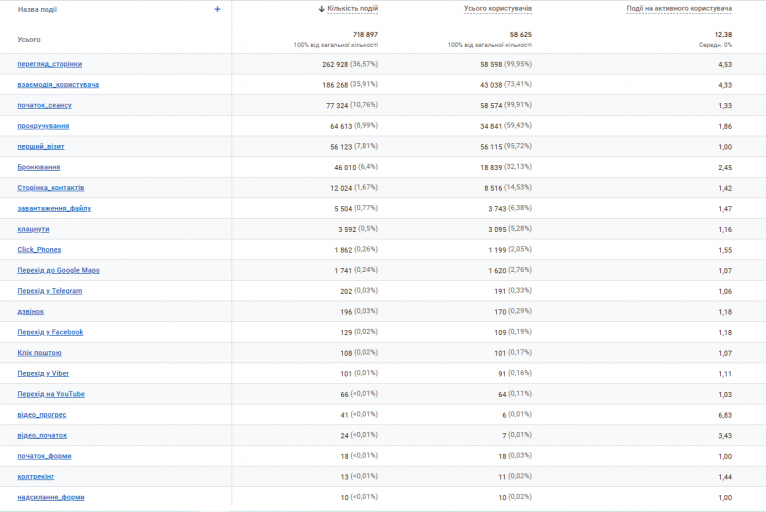Screen dimensions: 766x512
Task: Sort by the Усього користувачів column header
Action: (x=498, y=9)
